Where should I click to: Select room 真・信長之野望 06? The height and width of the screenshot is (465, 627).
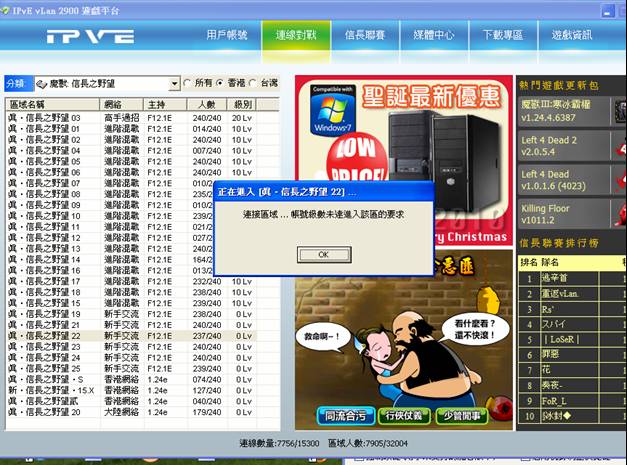[131, 172]
